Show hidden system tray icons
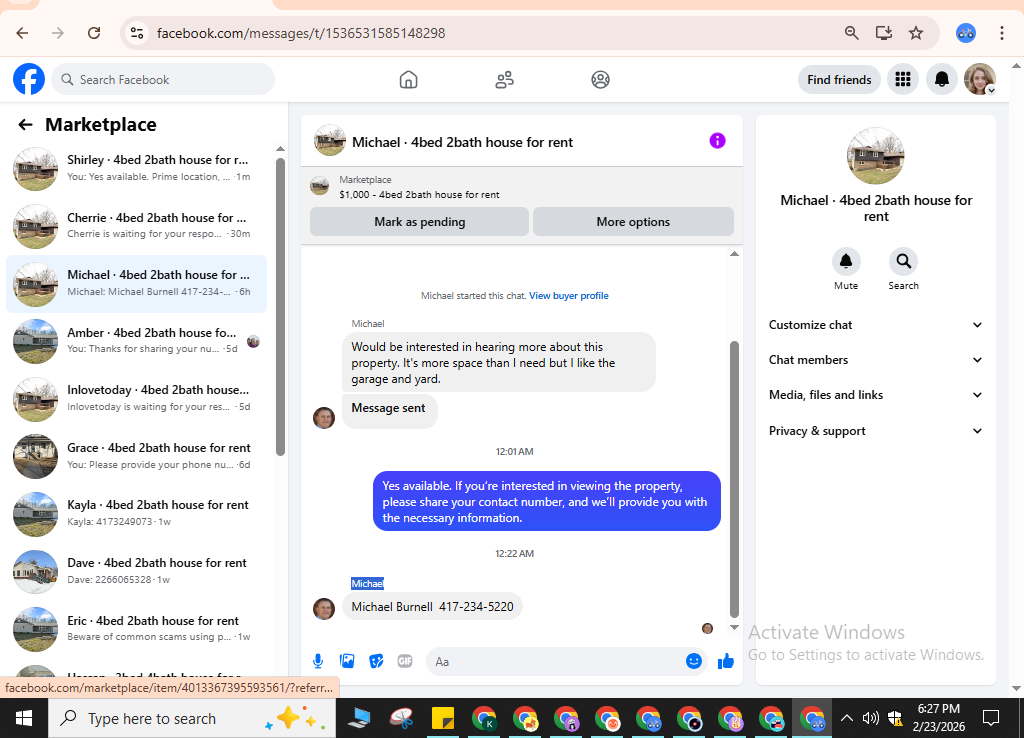The image size is (1024, 738). click(x=846, y=718)
